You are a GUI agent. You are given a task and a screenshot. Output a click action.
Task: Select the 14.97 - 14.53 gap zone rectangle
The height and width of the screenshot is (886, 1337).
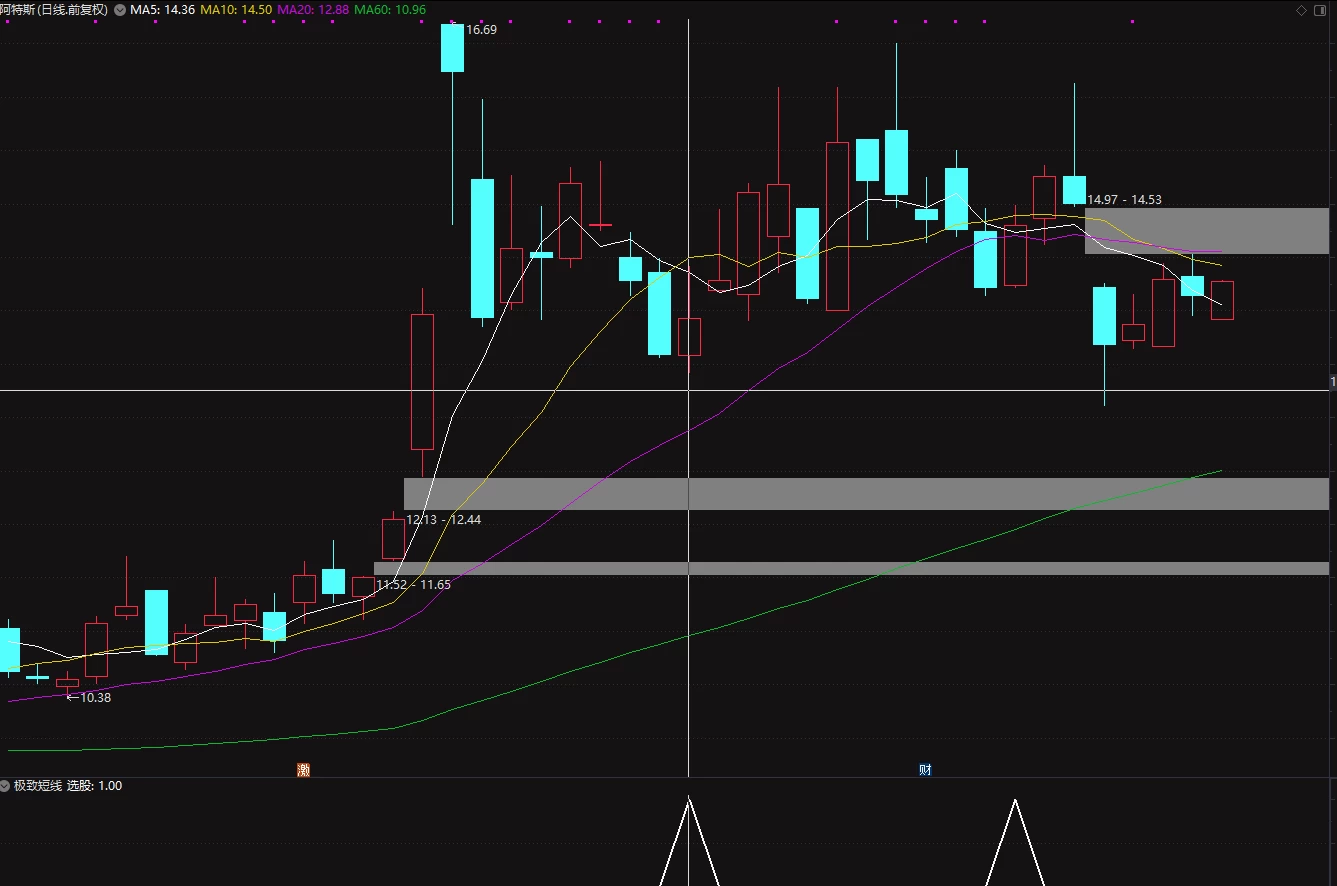[x=1207, y=231]
